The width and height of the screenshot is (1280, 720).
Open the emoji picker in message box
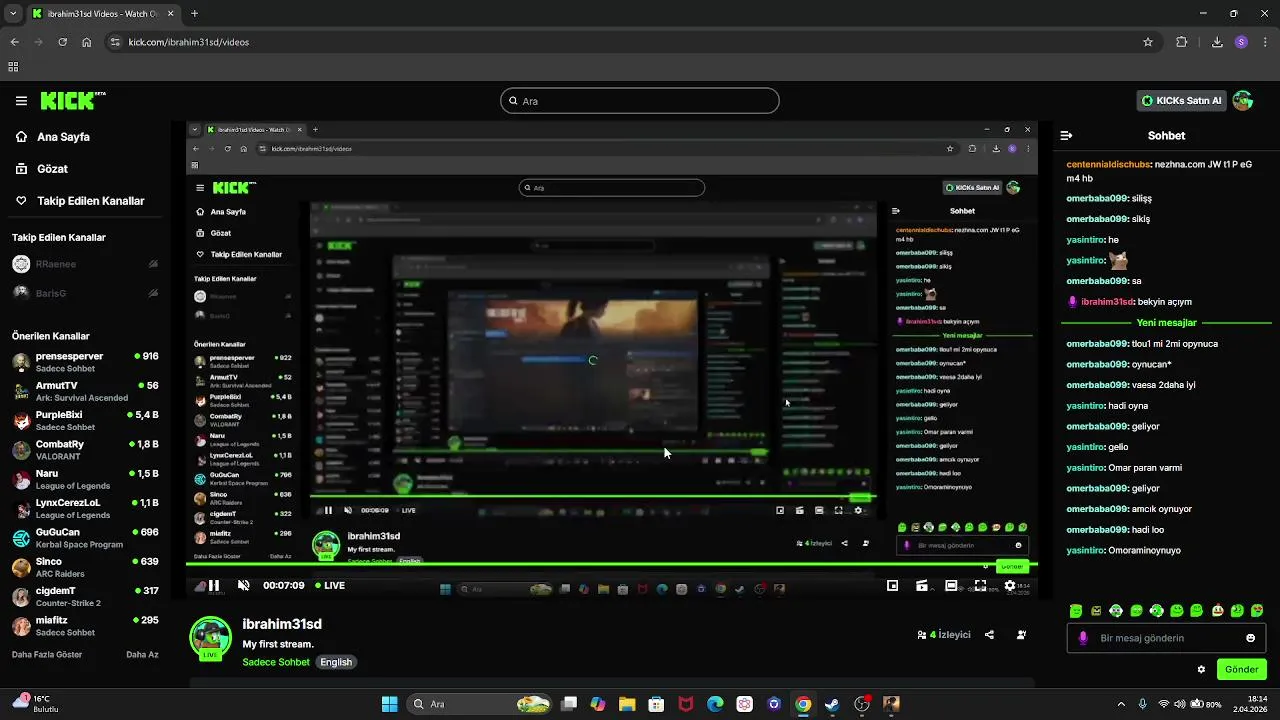pyautogui.click(x=1250, y=638)
